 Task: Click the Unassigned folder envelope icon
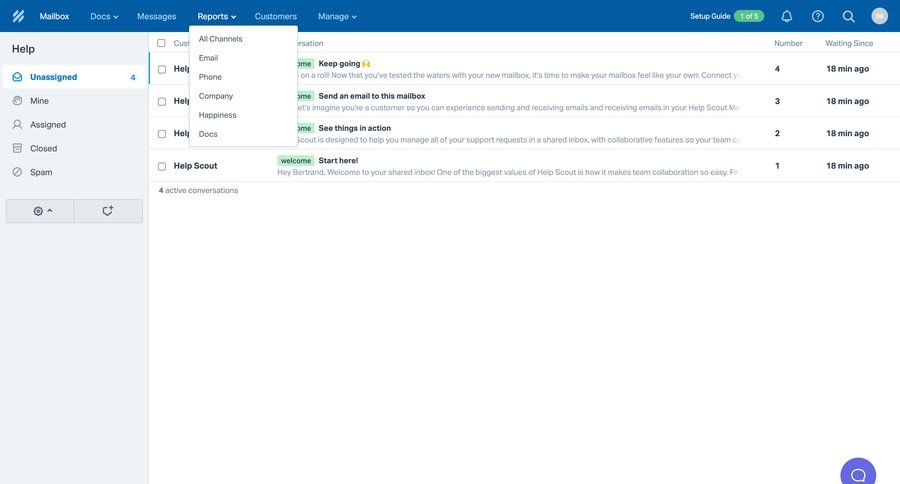(x=17, y=77)
